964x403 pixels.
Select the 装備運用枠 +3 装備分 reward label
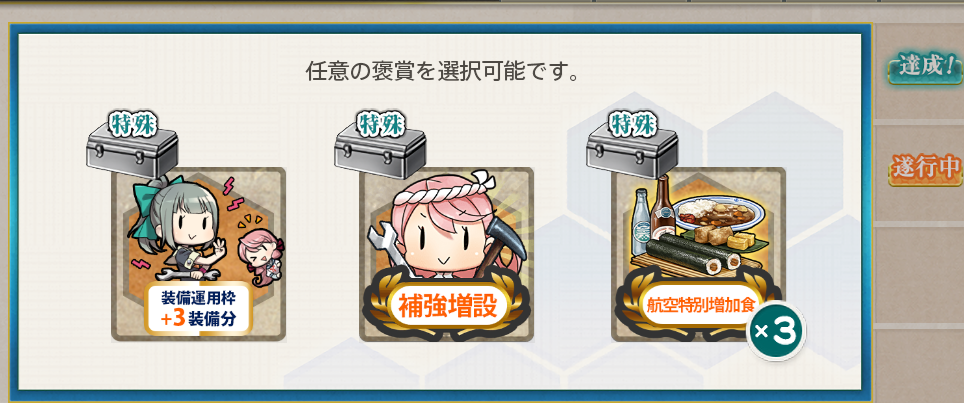point(198,308)
